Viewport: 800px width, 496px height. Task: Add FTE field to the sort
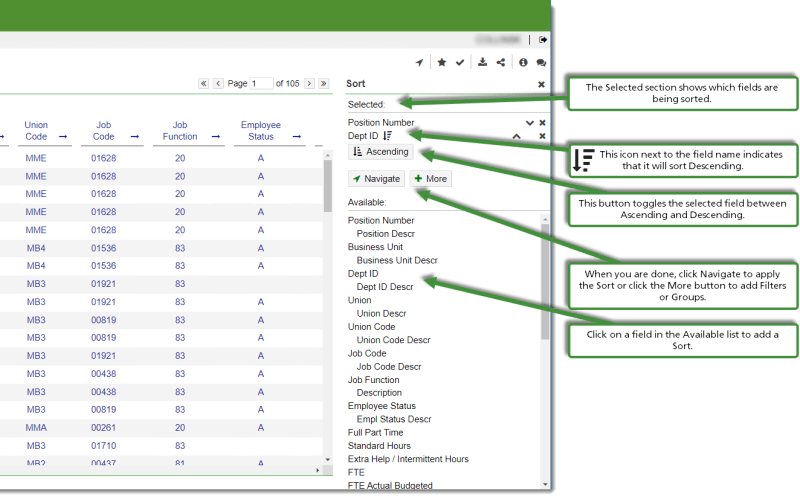tap(356, 472)
